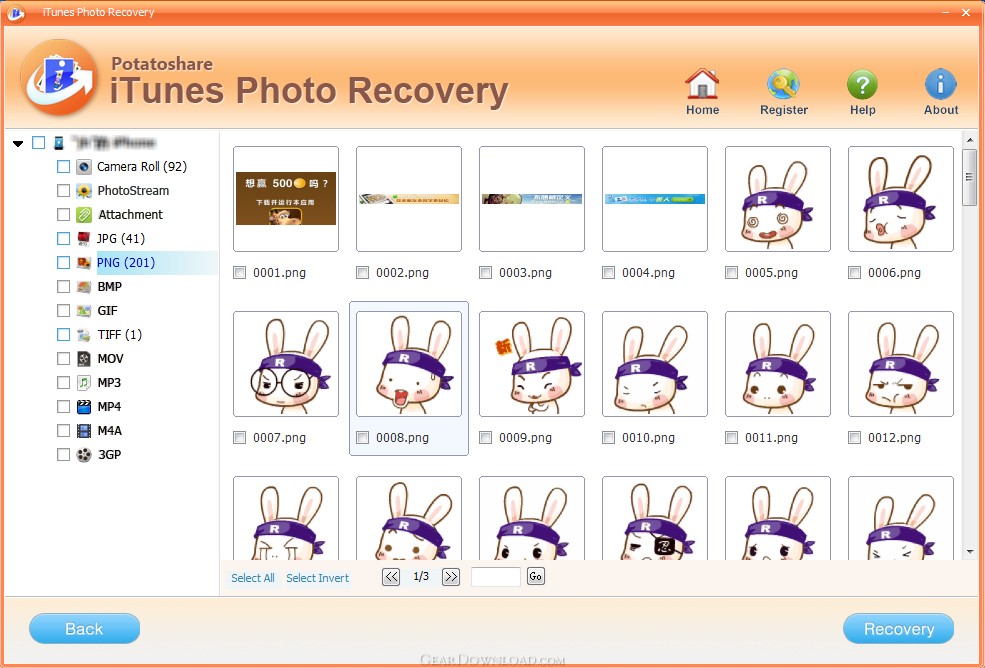Select the 0009.png thumbnail
Image resolution: width=985 pixels, height=668 pixels.
pos(531,364)
